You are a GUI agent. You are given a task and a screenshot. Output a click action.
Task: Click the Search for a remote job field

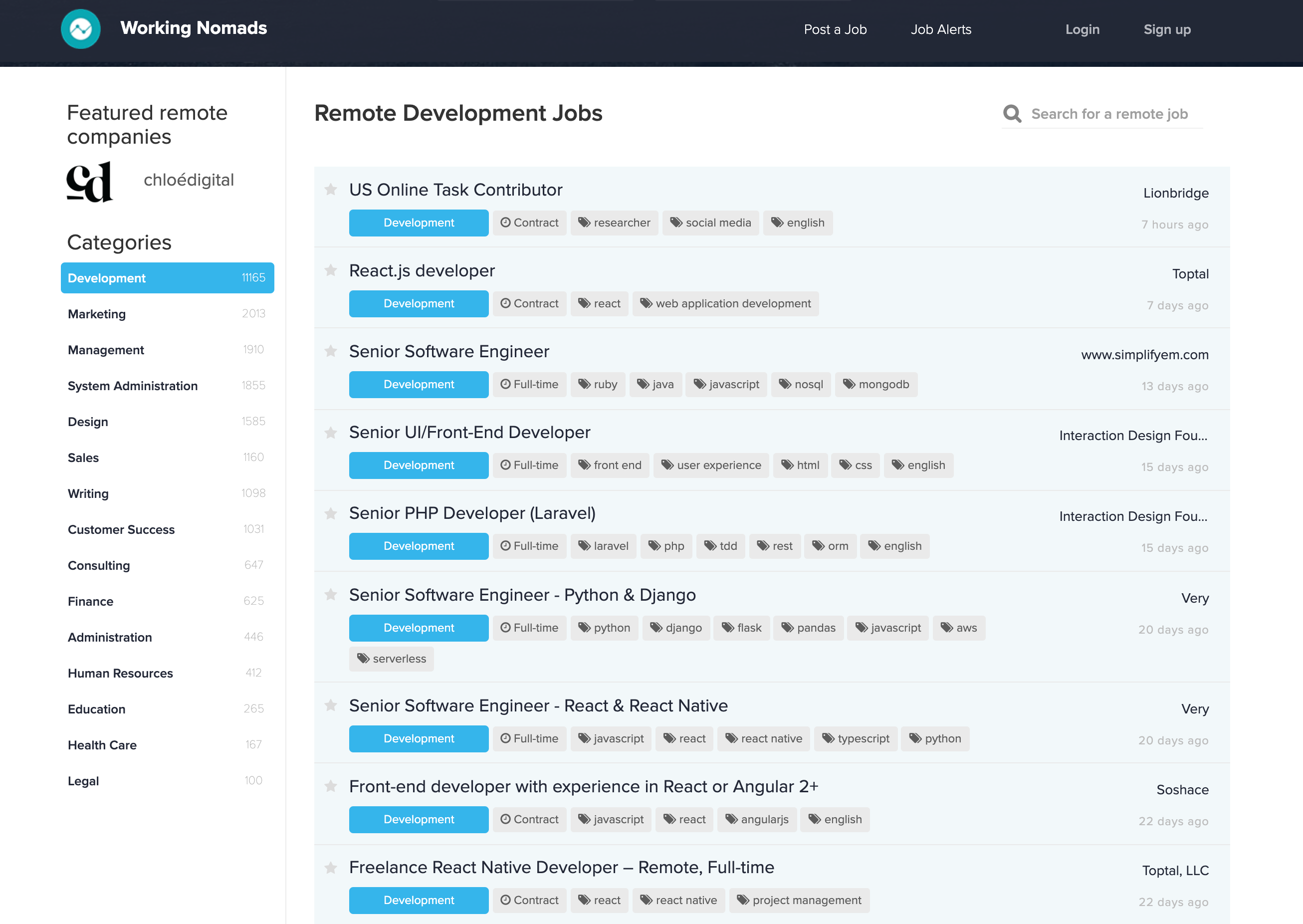click(x=1109, y=114)
